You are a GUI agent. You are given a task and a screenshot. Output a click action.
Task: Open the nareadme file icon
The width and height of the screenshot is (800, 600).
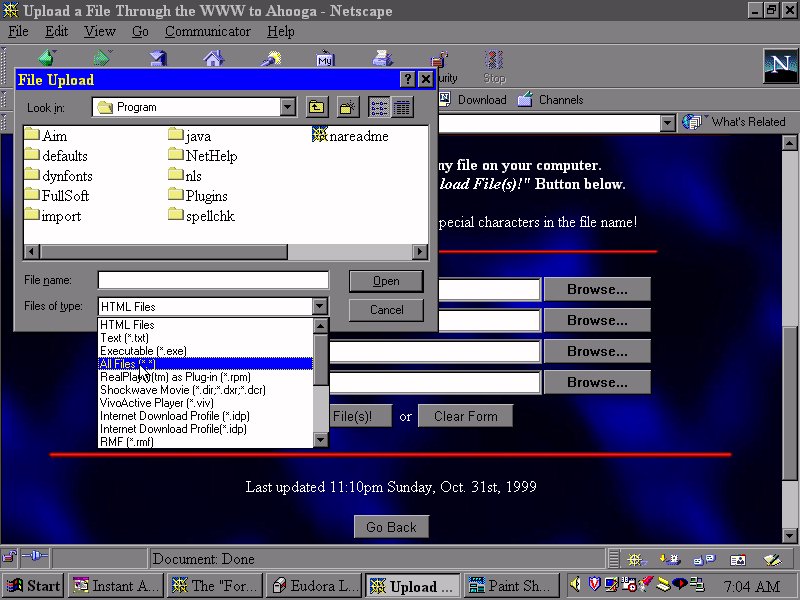[320, 136]
